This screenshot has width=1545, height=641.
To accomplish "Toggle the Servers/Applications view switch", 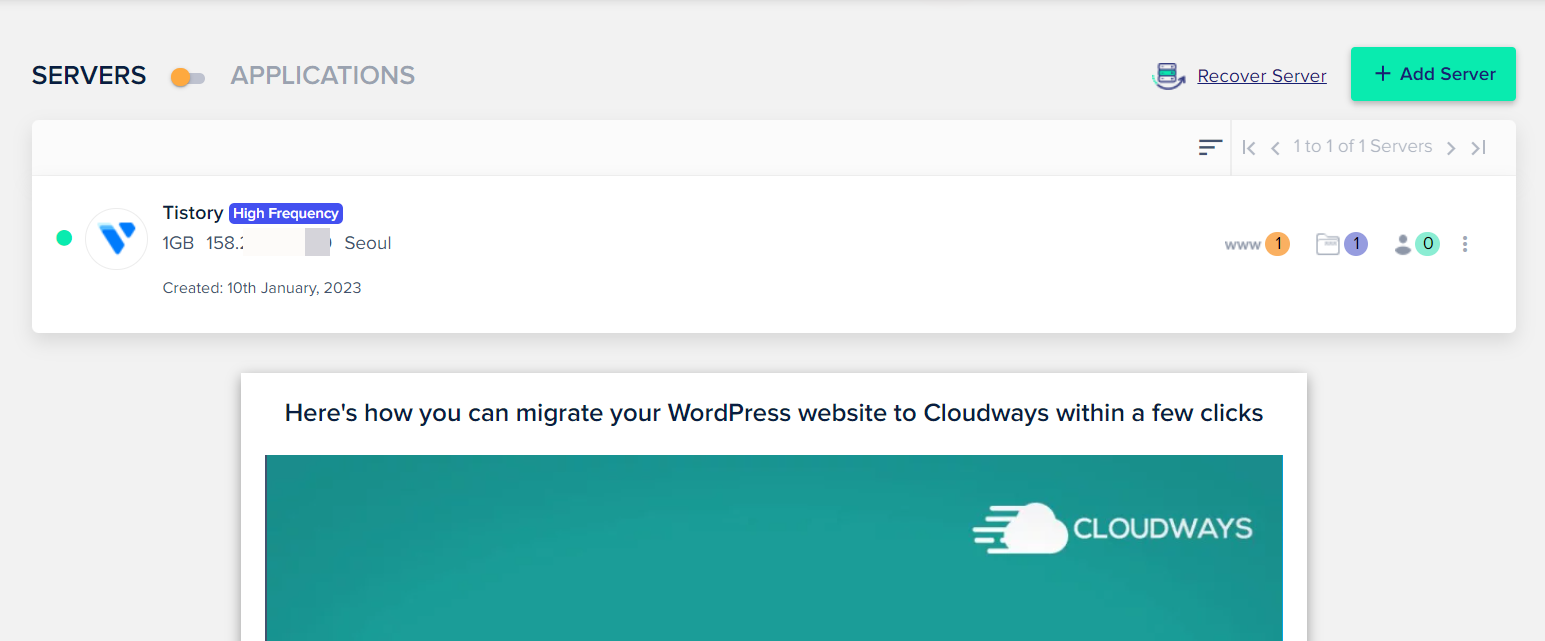I will (x=187, y=77).
